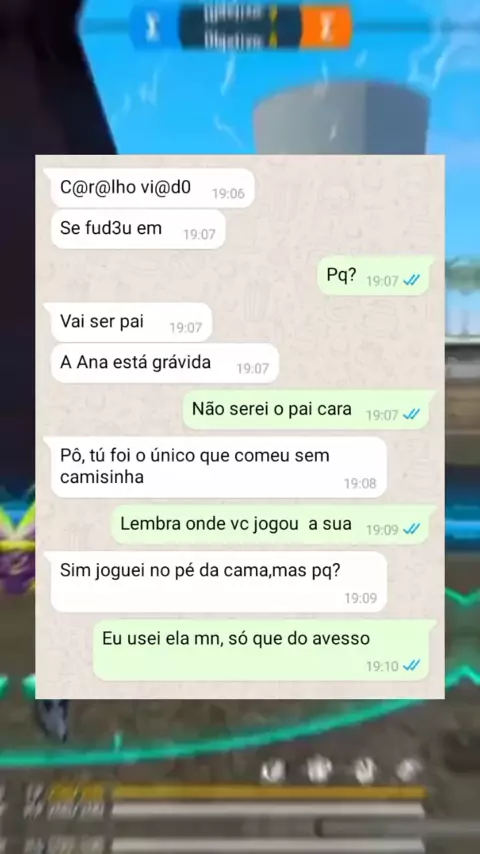Click read-receipt ticks on 'Não serei o pai cara'

coord(411,414)
